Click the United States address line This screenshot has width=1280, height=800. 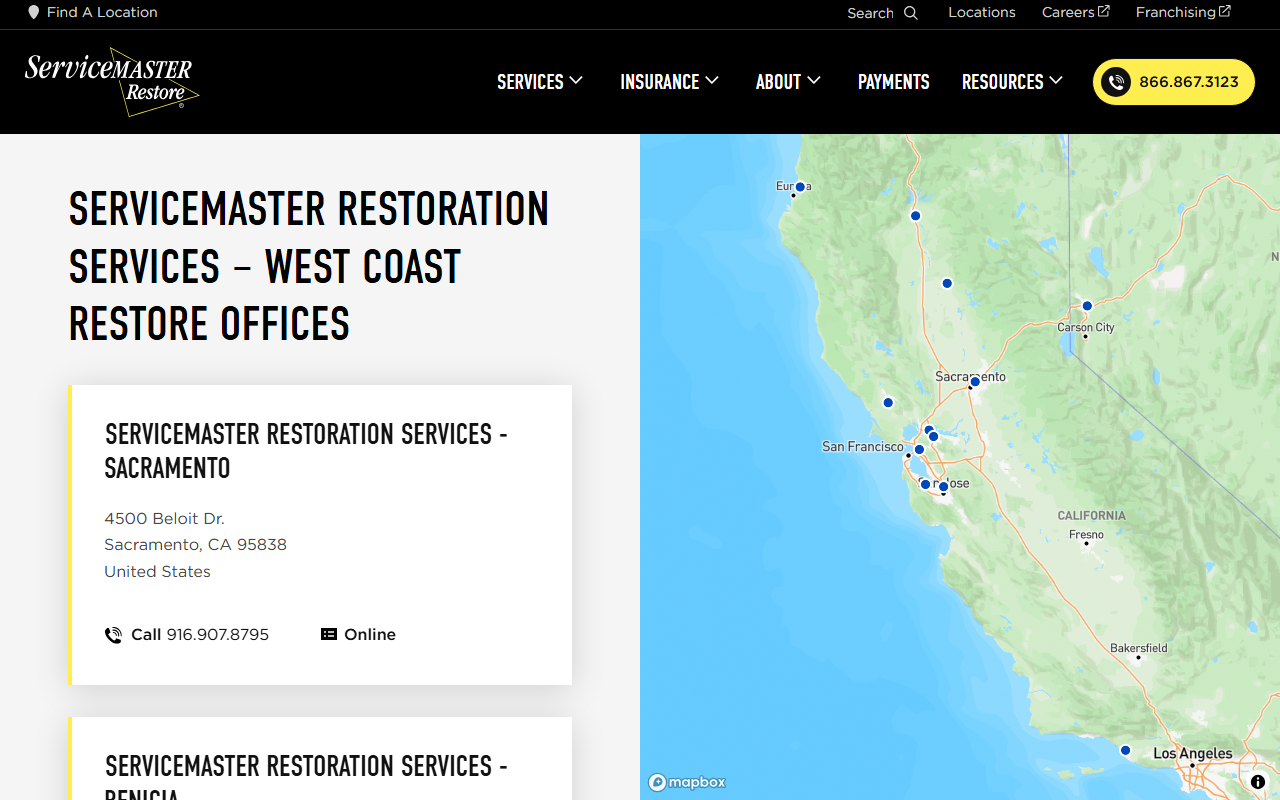[158, 572]
